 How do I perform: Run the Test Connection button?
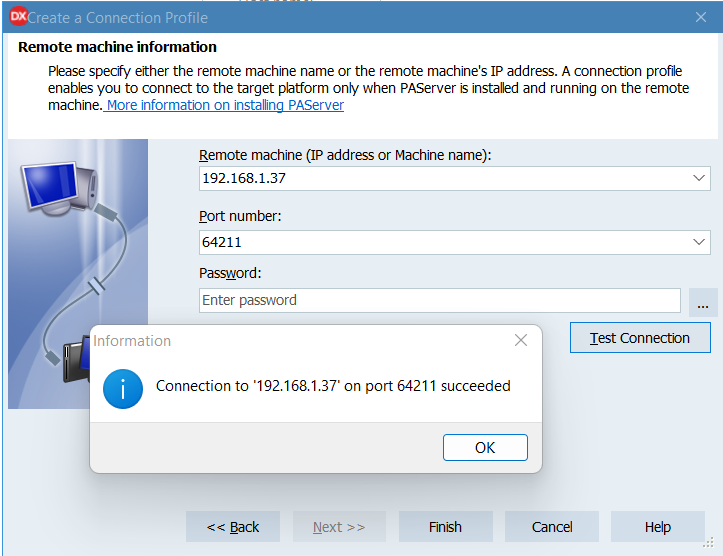coord(640,338)
